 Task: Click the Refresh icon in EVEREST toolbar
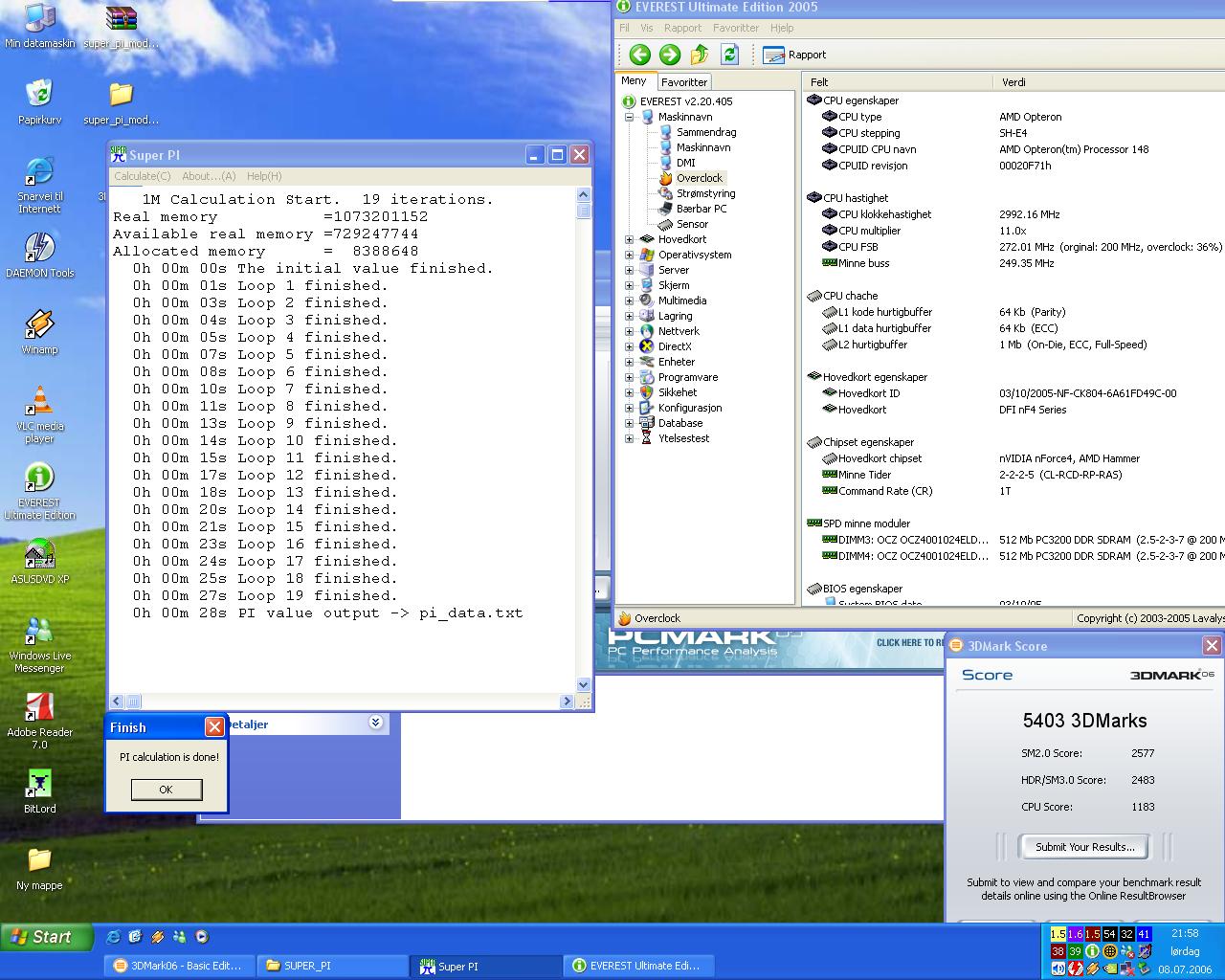(729, 55)
